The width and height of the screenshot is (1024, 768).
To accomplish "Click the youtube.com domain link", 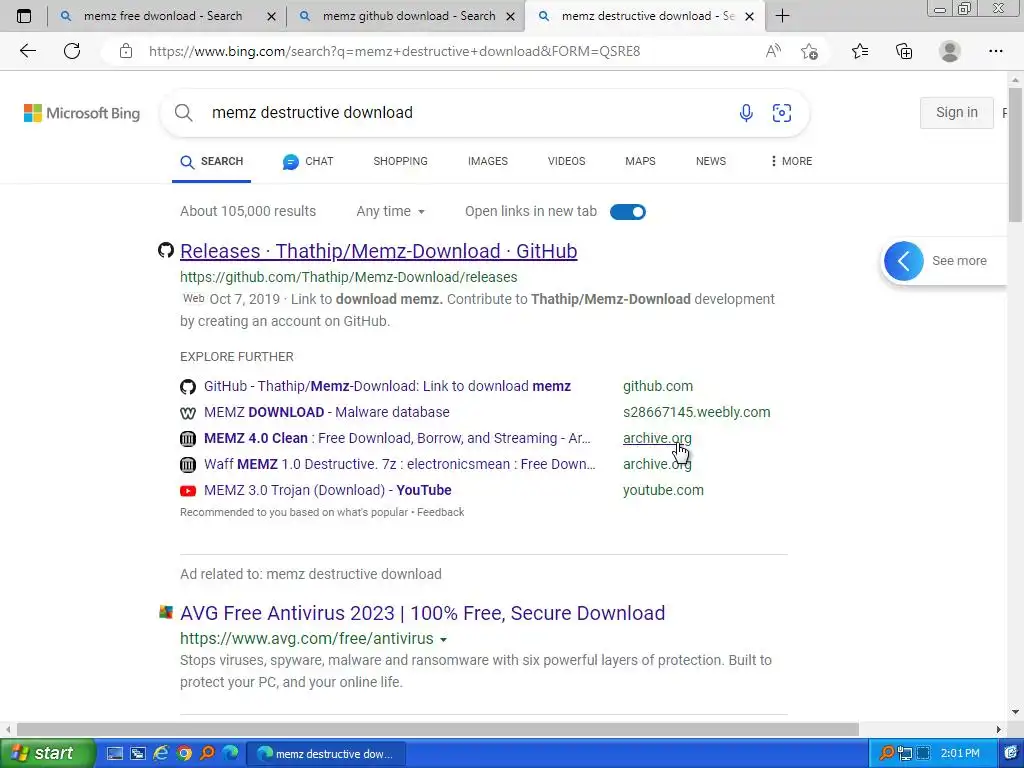I will tap(663, 490).
